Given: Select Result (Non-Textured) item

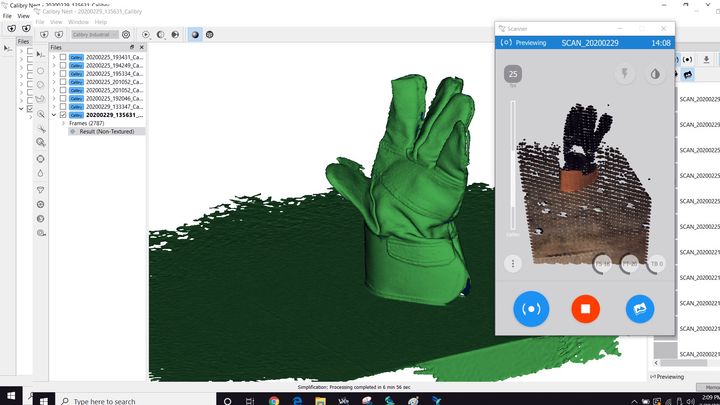Looking at the screenshot, I should coord(107,131).
